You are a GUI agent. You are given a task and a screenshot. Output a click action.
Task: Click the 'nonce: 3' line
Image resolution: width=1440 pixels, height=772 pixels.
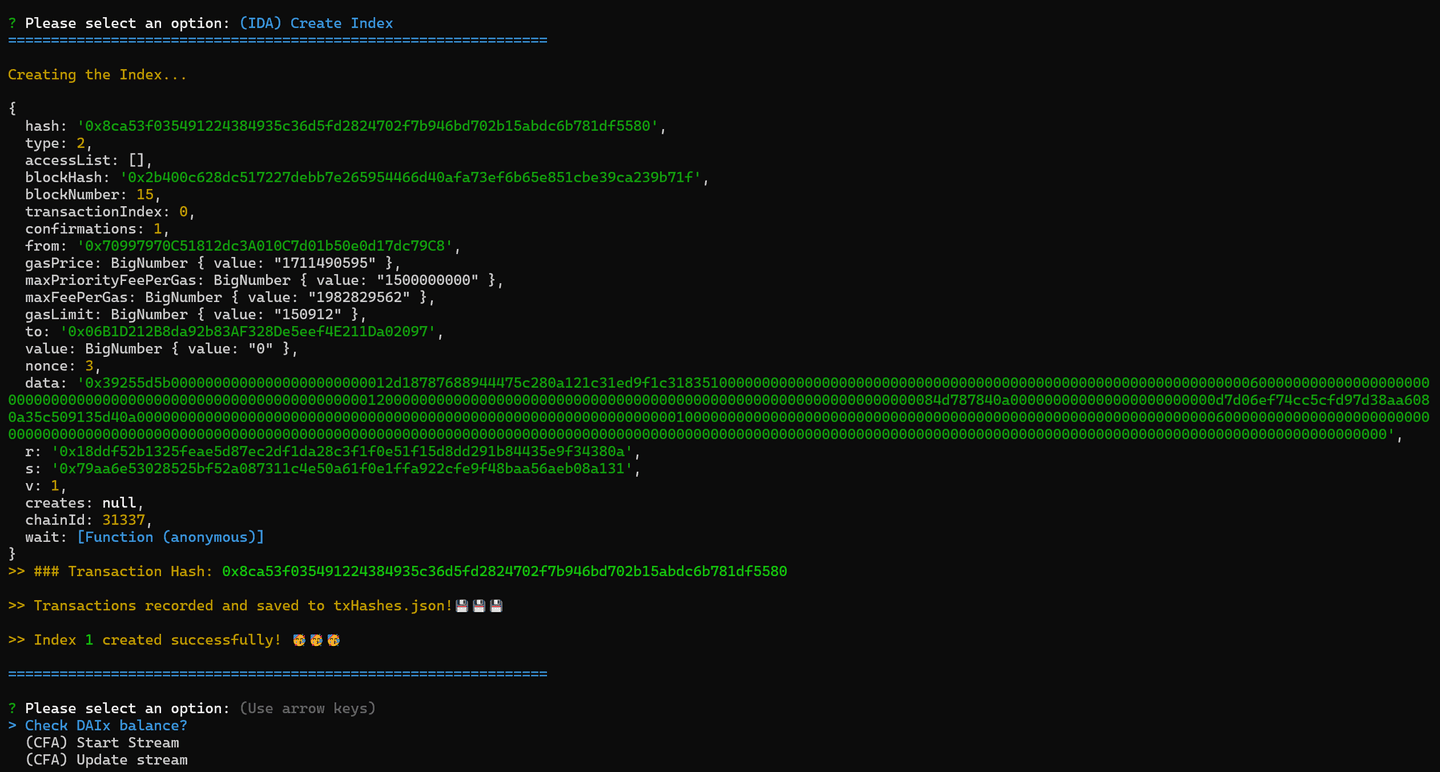[x=63, y=366]
